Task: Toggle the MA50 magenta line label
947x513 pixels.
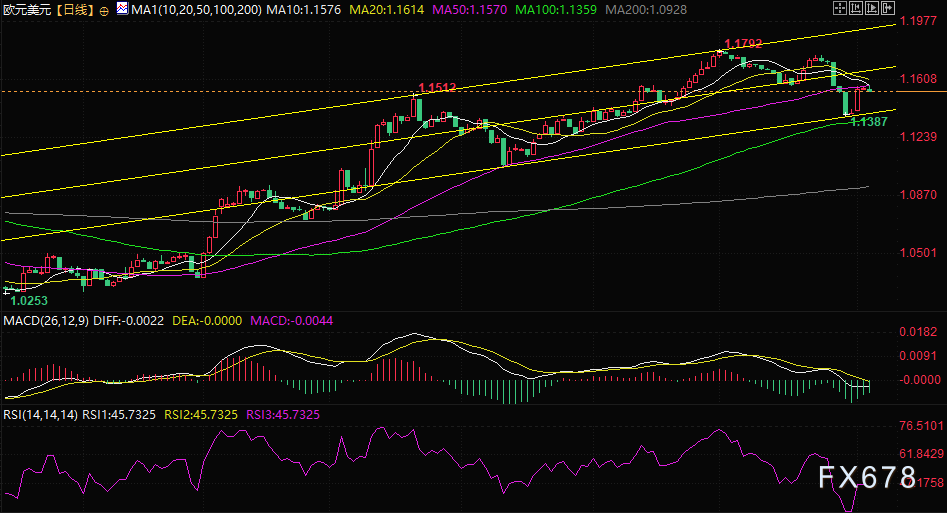Action: (x=470, y=10)
